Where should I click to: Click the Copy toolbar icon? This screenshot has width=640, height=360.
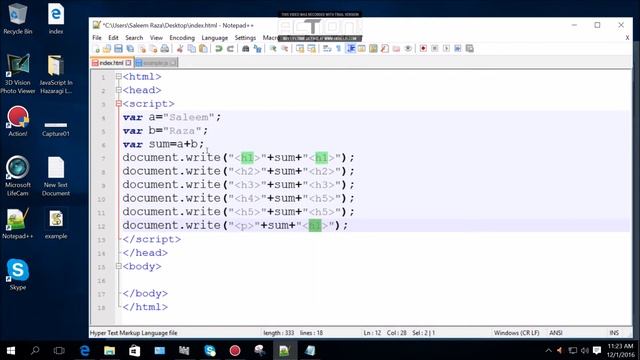pyautogui.click(x=191, y=49)
